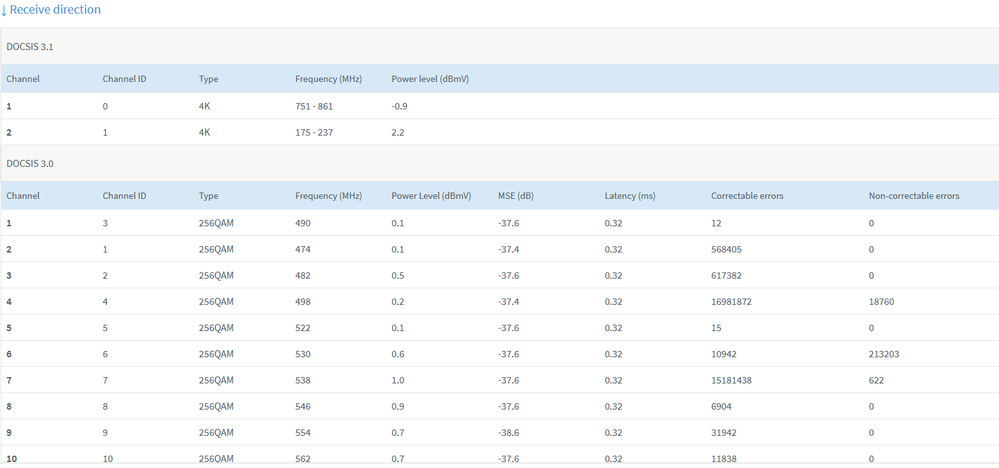This screenshot has width=999, height=468.
Task: Click frequency cell 546
Action: pyautogui.click(x=303, y=406)
